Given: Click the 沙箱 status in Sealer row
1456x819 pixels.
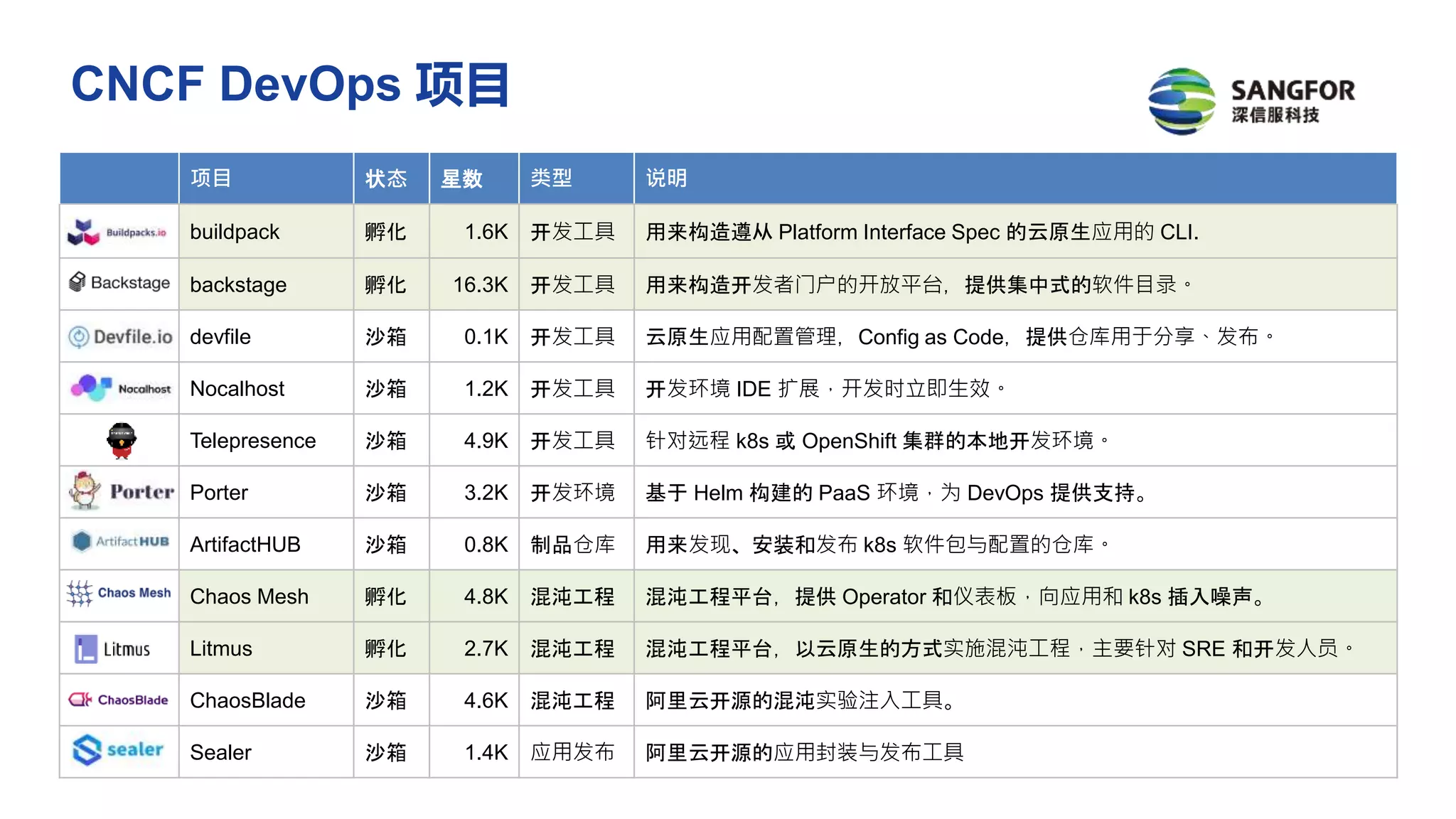Looking at the screenshot, I should pyautogui.click(x=386, y=752).
